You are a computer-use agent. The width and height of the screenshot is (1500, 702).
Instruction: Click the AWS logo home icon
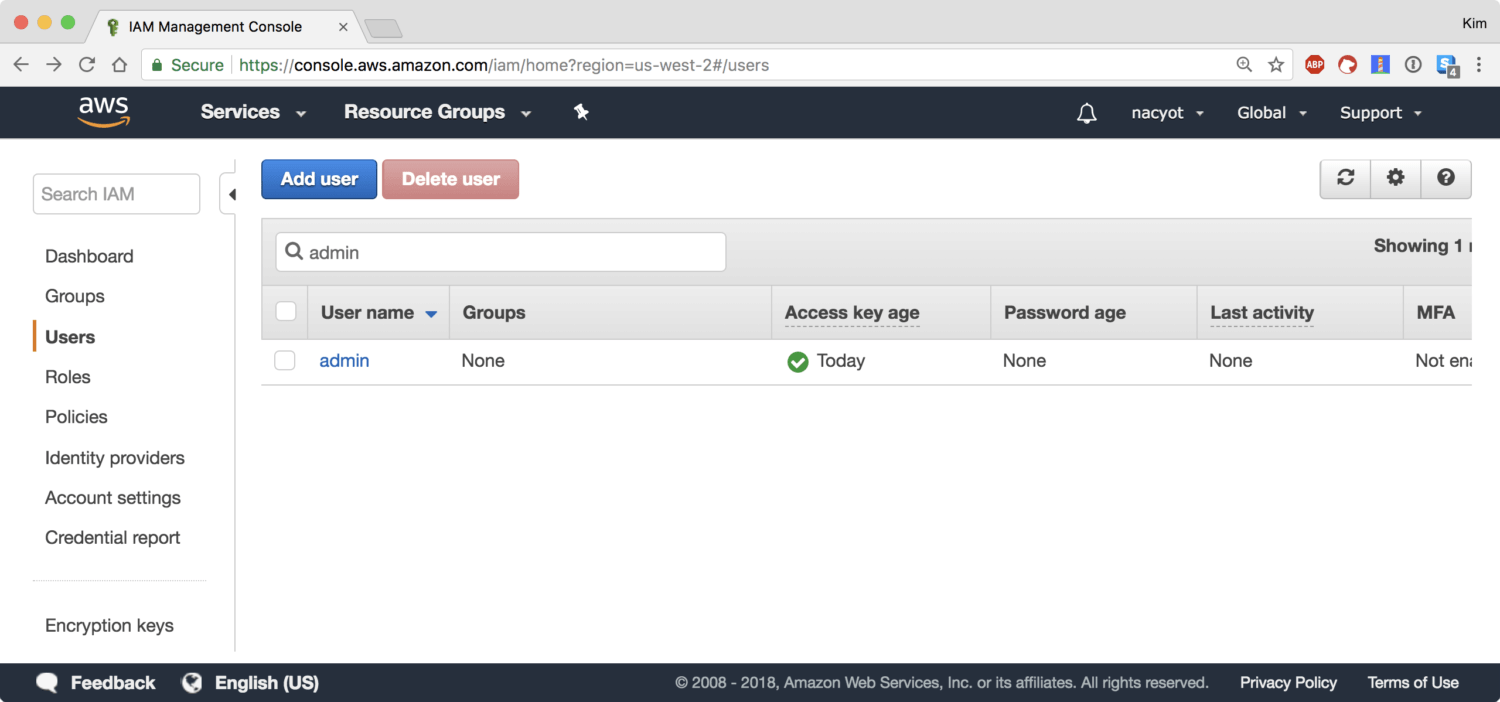[104, 112]
